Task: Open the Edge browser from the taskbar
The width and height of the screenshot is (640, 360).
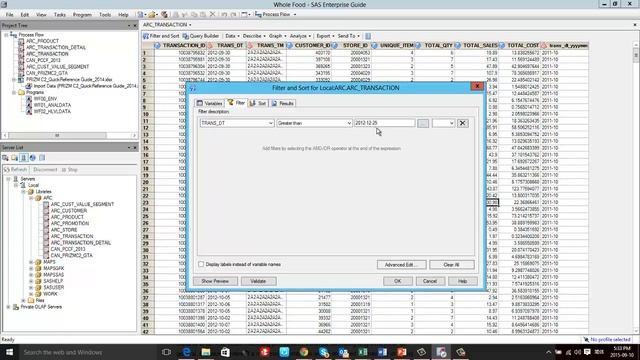Action: 187,352
